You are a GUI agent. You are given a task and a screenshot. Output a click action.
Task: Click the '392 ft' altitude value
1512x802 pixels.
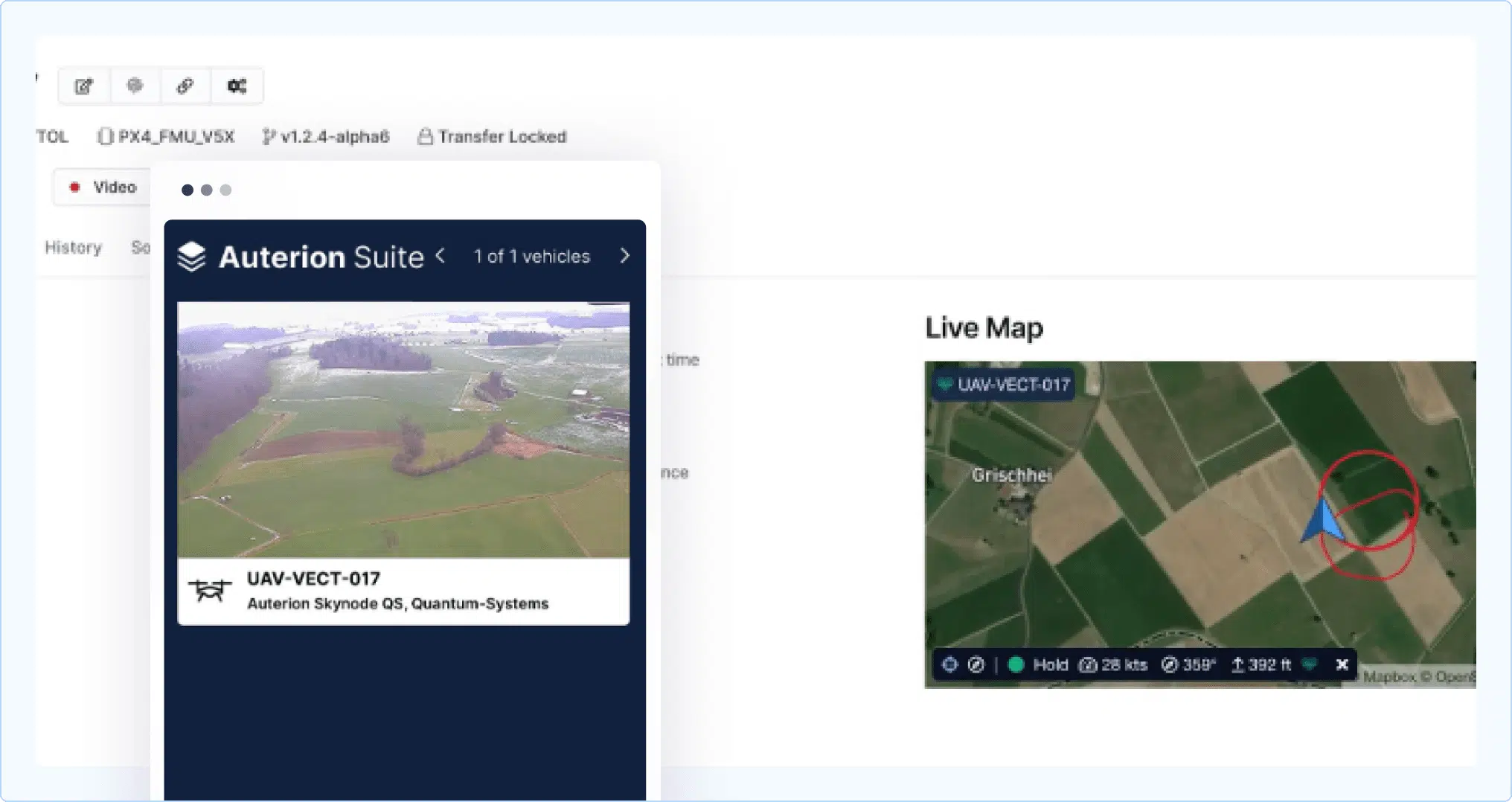coord(1269,665)
